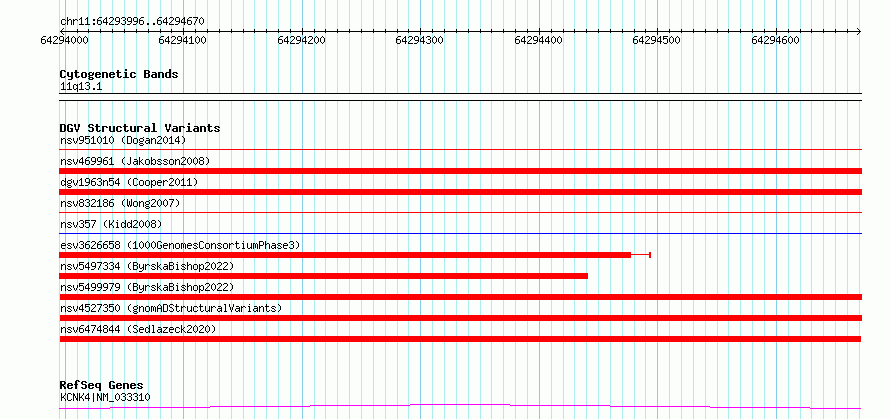Click the red nsv5497334 variant bar
Image resolution: width=890 pixels, height=419 pixels.
click(324, 276)
